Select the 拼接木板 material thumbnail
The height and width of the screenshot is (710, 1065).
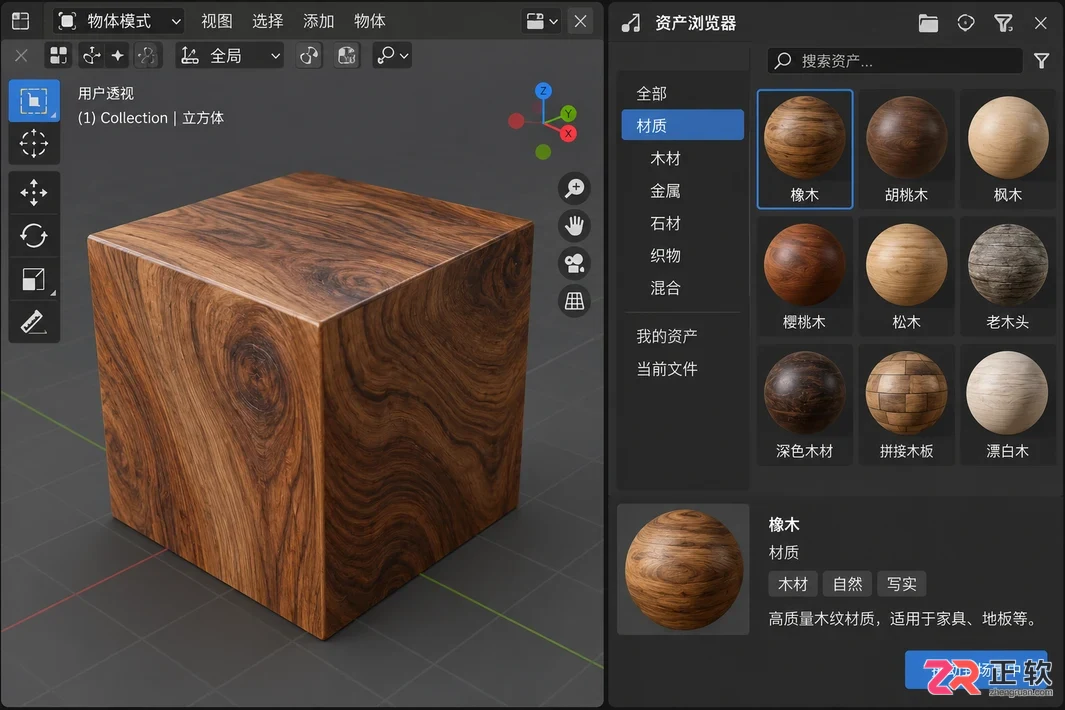point(906,404)
